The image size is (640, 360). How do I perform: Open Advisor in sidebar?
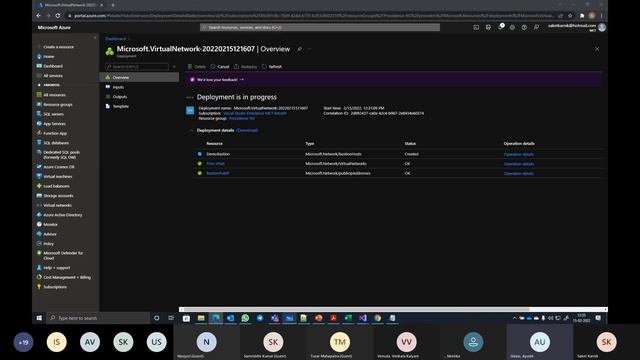pos(47,234)
